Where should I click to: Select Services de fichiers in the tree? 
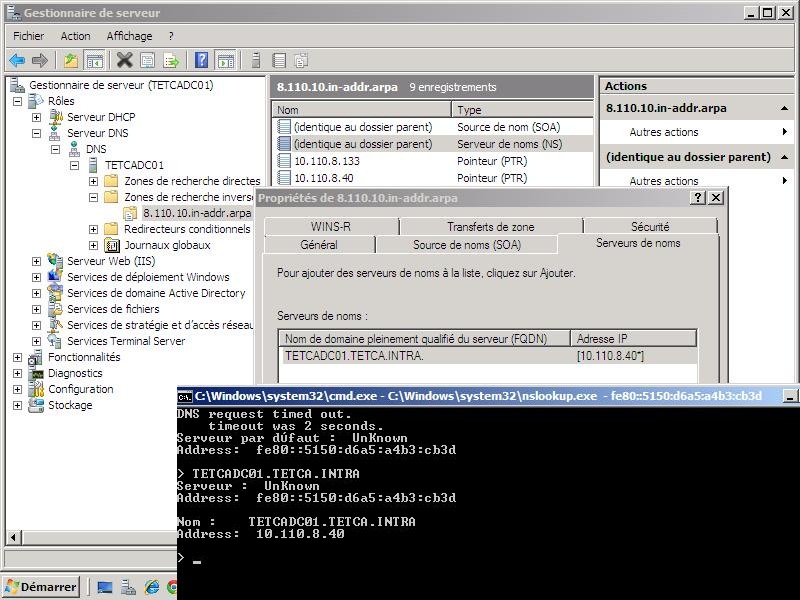[113, 309]
